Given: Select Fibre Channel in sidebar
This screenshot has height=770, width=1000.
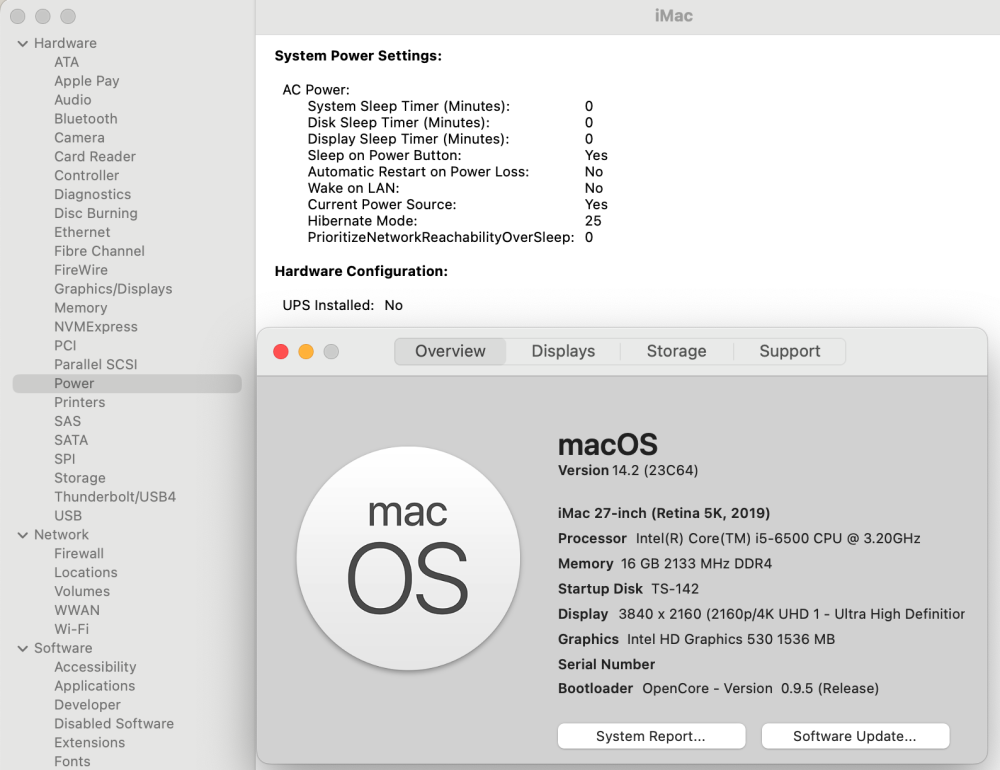Looking at the screenshot, I should [x=99, y=251].
